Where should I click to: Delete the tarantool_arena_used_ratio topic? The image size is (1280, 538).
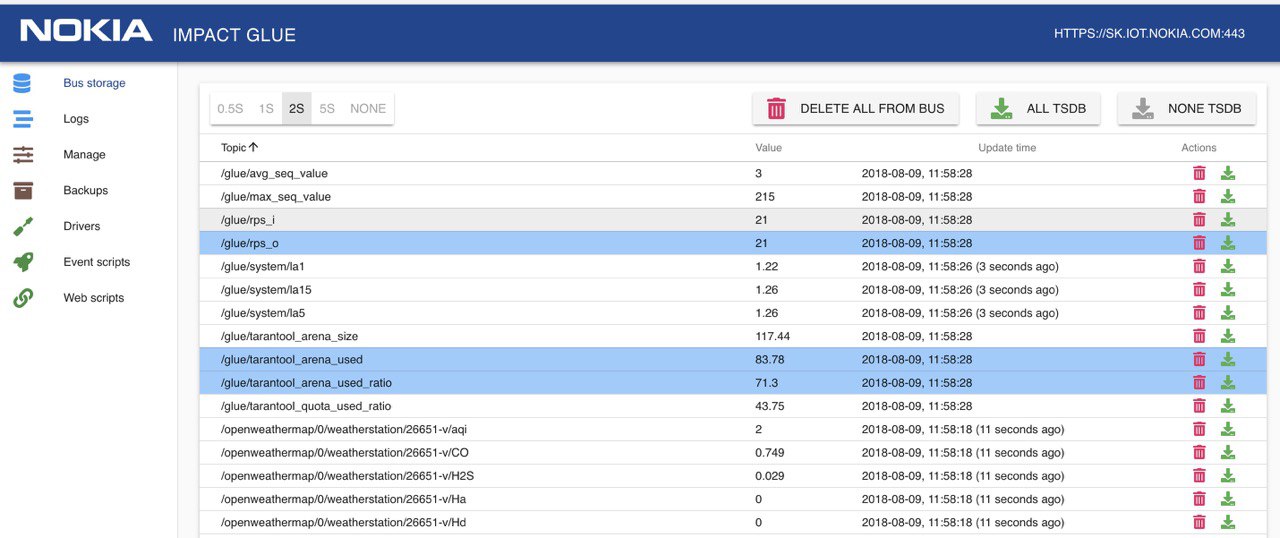click(1199, 382)
